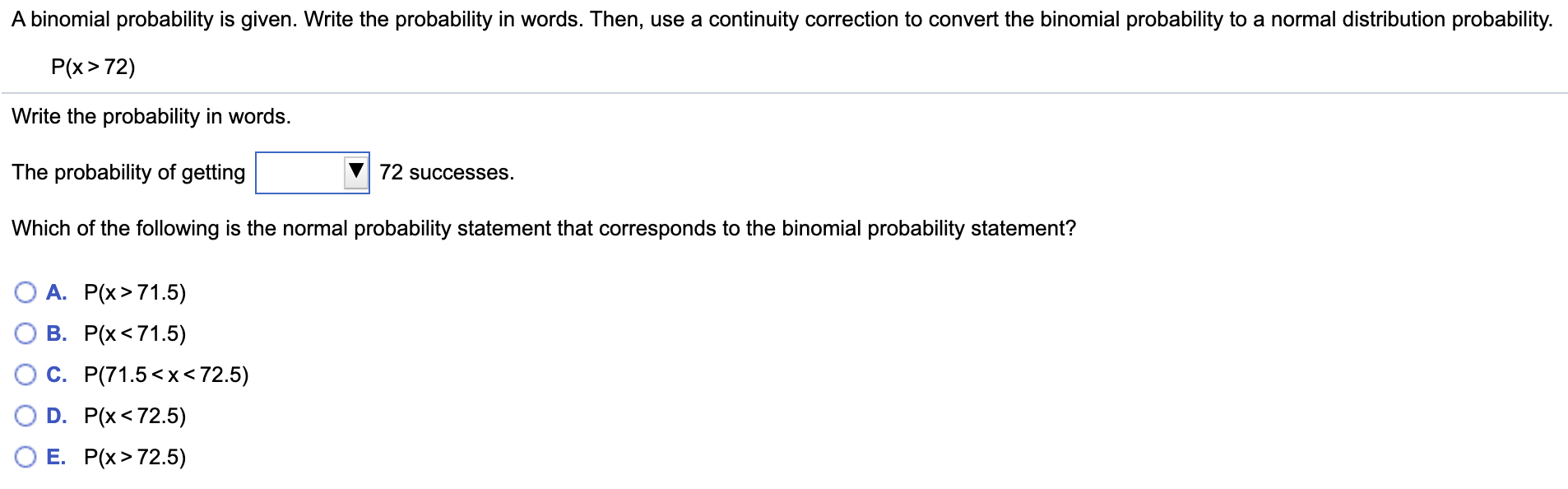Click the answer choice letter C
Image resolution: width=1568 pixels, height=489 pixels.
tap(56, 375)
